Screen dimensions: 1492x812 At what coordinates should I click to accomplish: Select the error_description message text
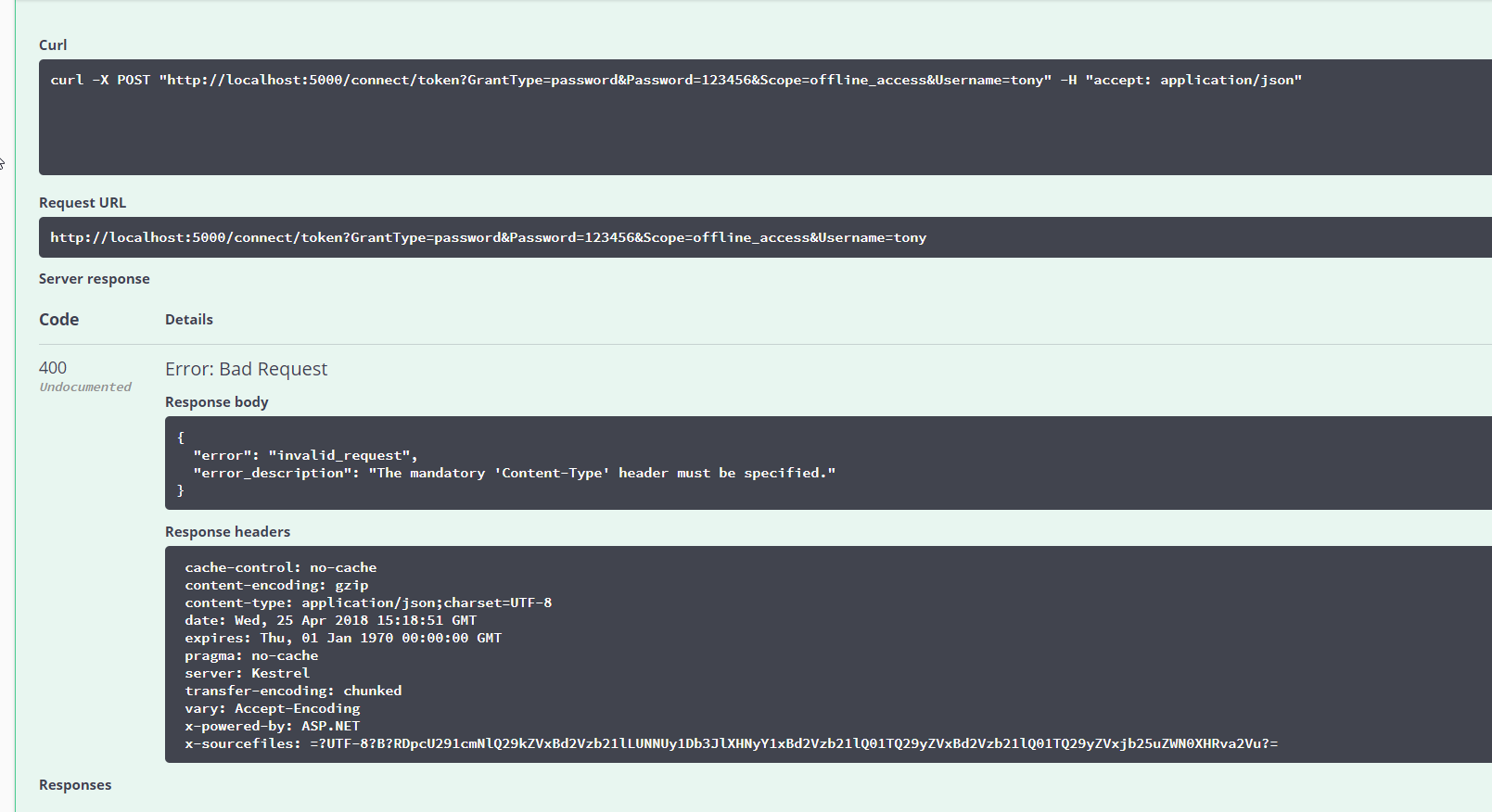click(514, 473)
